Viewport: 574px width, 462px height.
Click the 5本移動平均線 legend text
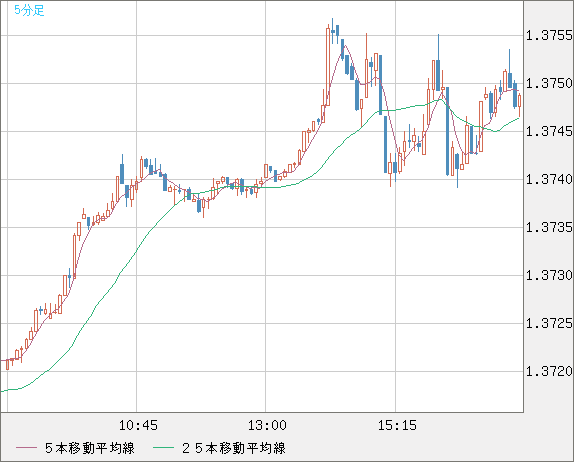coord(90,448)
